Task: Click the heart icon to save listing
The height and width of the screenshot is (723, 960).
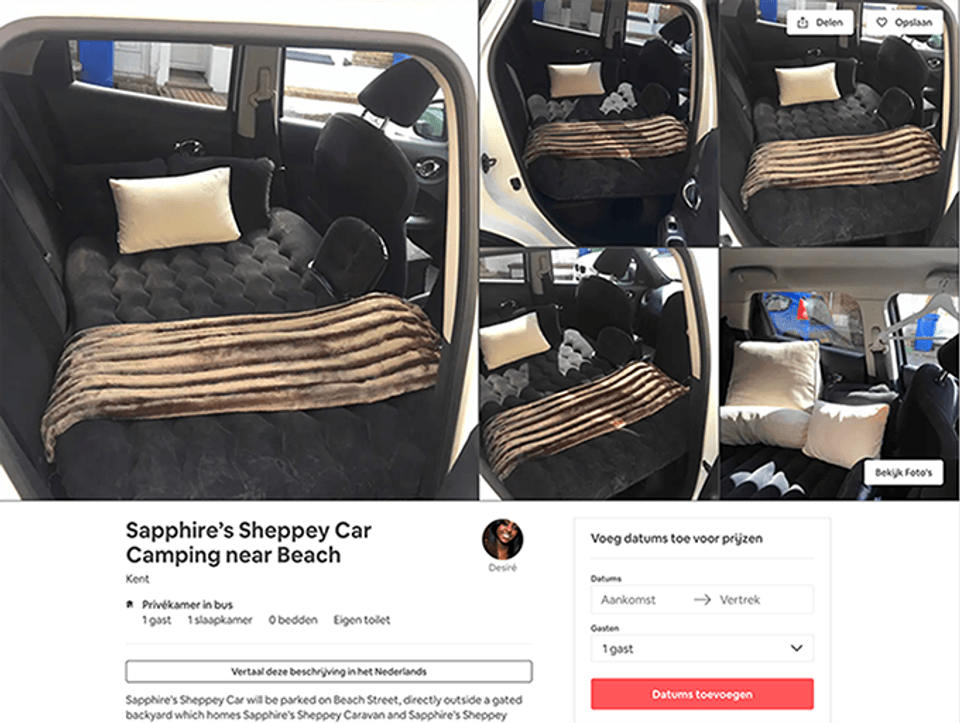Action: click(x=882, y=23)
